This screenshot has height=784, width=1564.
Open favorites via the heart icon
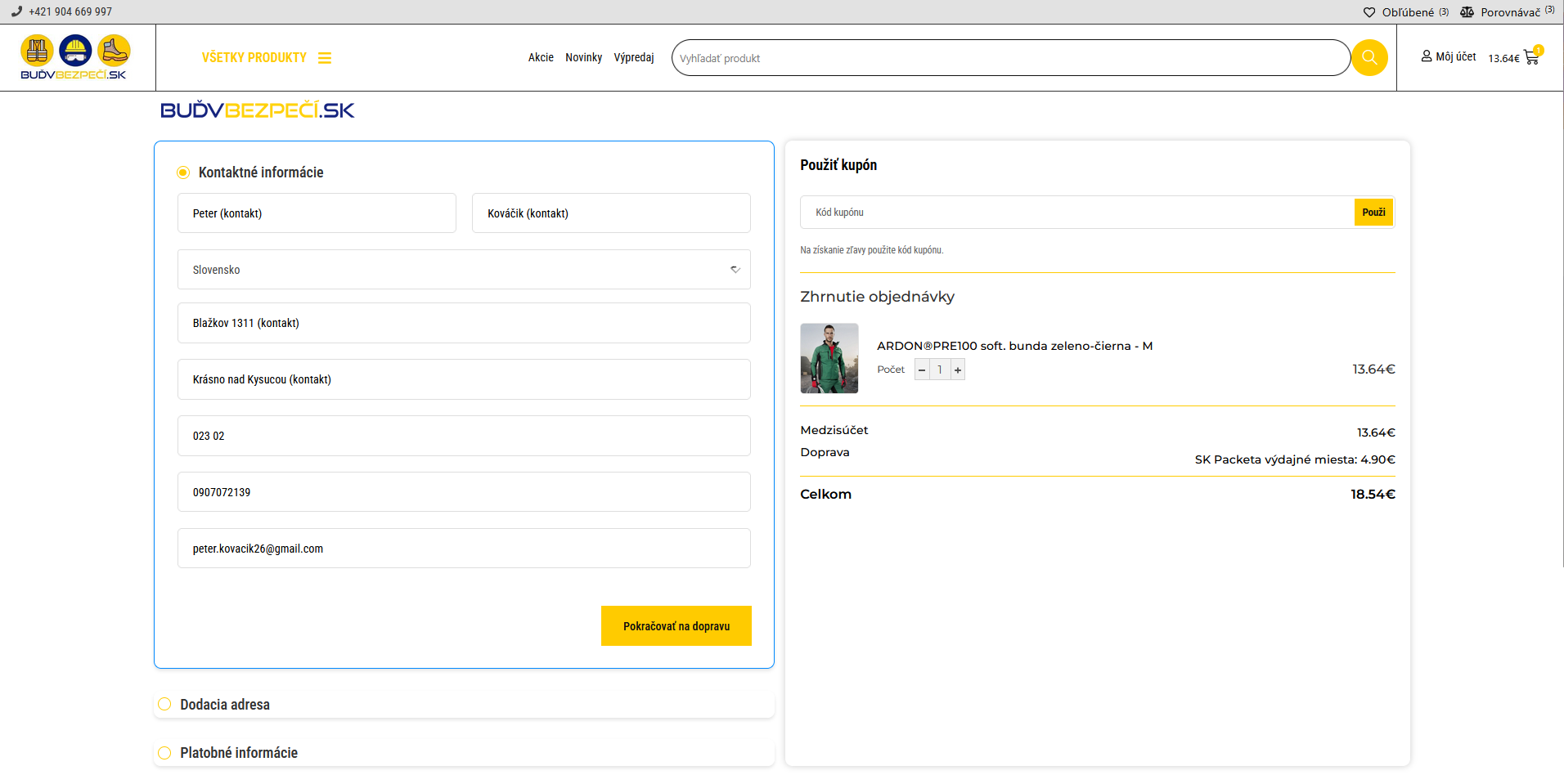click(1369, 12)
